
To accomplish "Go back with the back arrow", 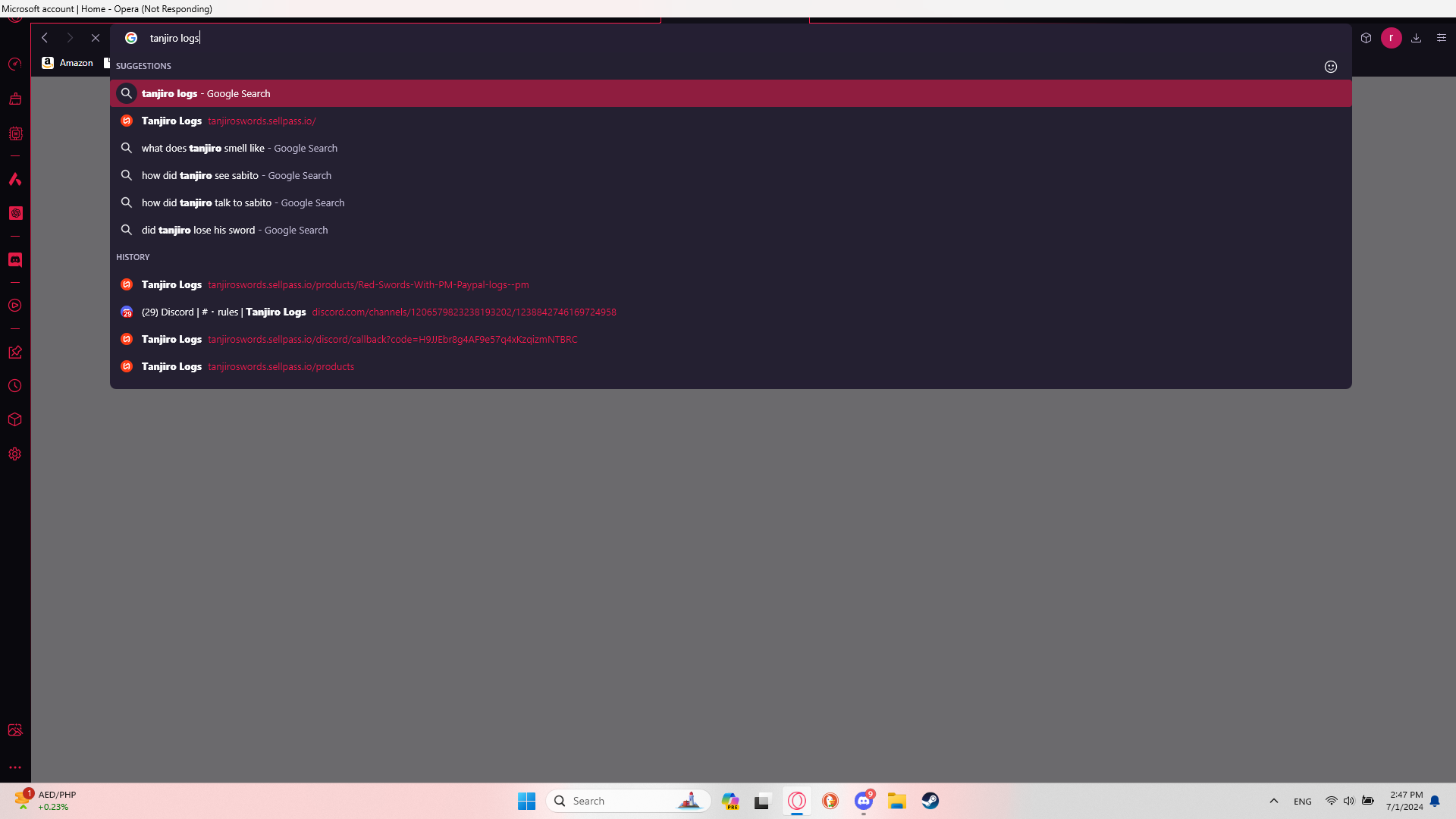I will [45, 38].
